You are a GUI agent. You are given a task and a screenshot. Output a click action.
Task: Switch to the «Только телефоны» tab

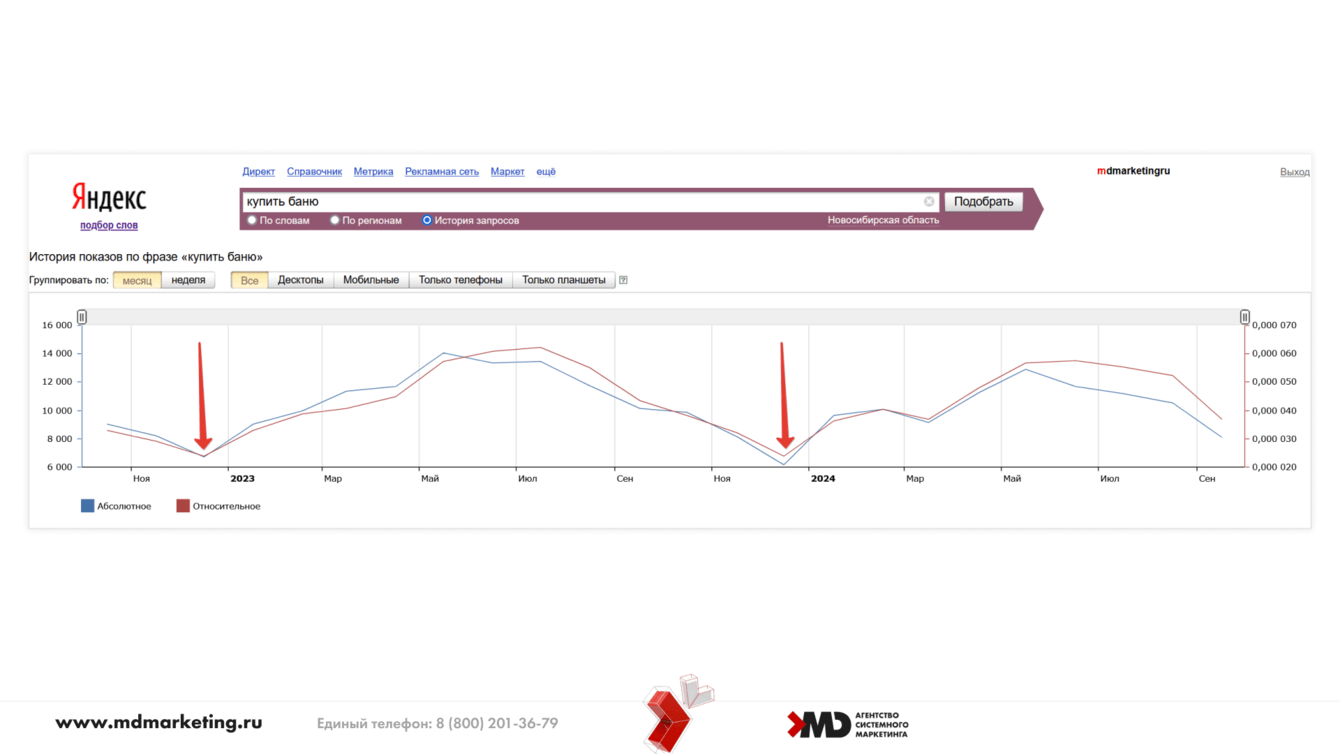point(460,280)
